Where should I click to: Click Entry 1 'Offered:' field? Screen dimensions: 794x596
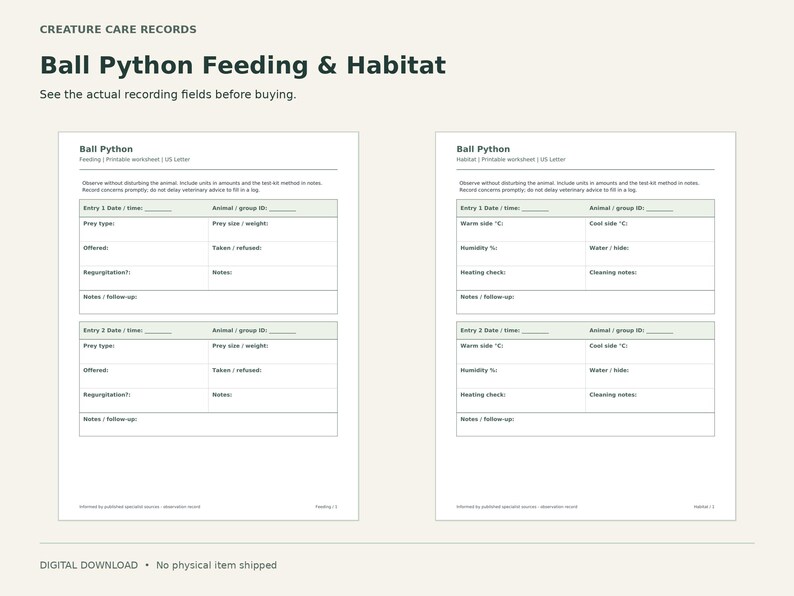[144, 254]
